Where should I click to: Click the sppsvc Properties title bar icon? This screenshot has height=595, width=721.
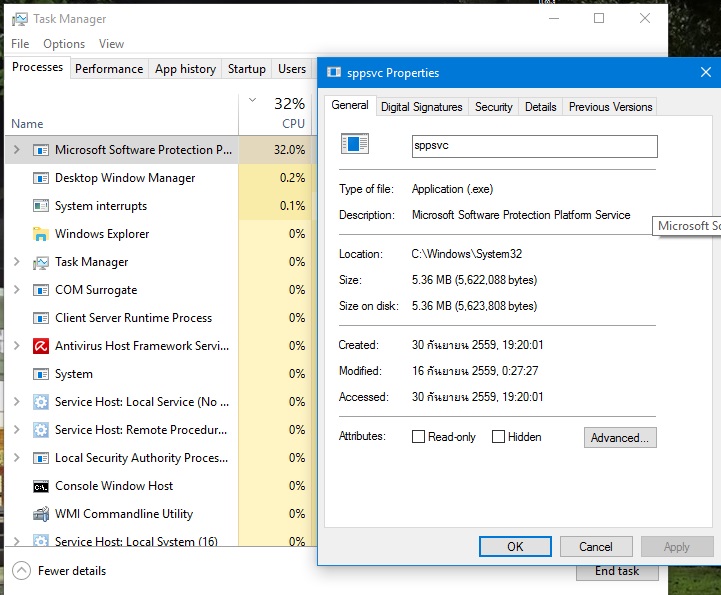click(x=334, y=73)
